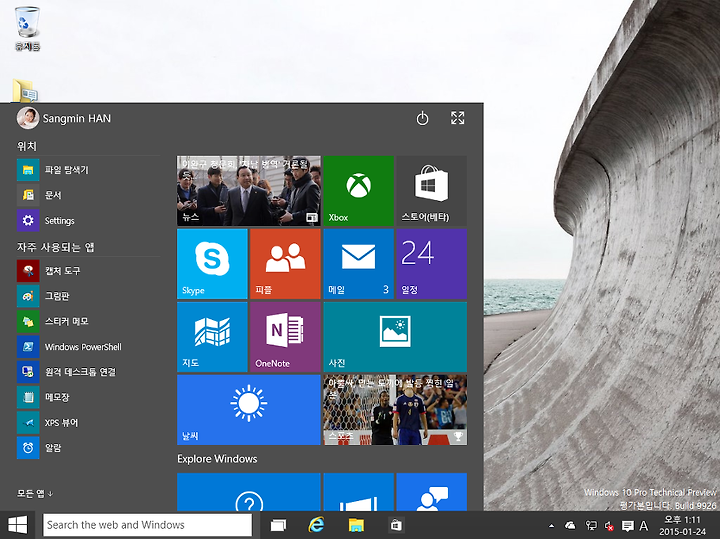Open Store from taskbar
The height and width of the screenshot is (539, 720).
396,525
